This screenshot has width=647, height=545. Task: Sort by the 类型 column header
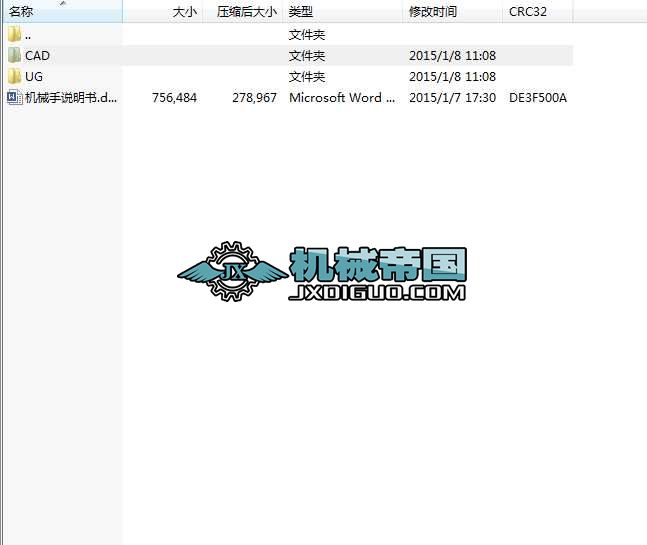[342, 12]
